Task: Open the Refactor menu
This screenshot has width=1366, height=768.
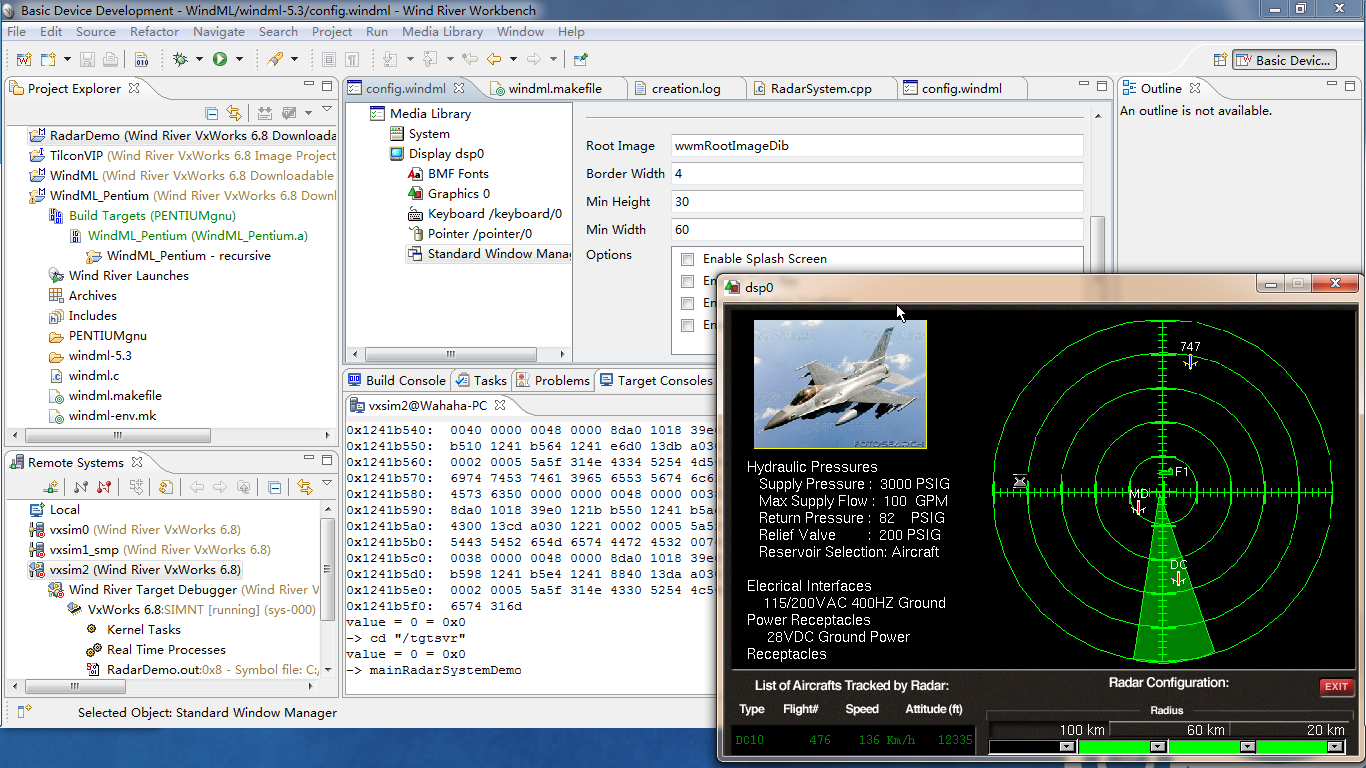Action: pos(154,31)
